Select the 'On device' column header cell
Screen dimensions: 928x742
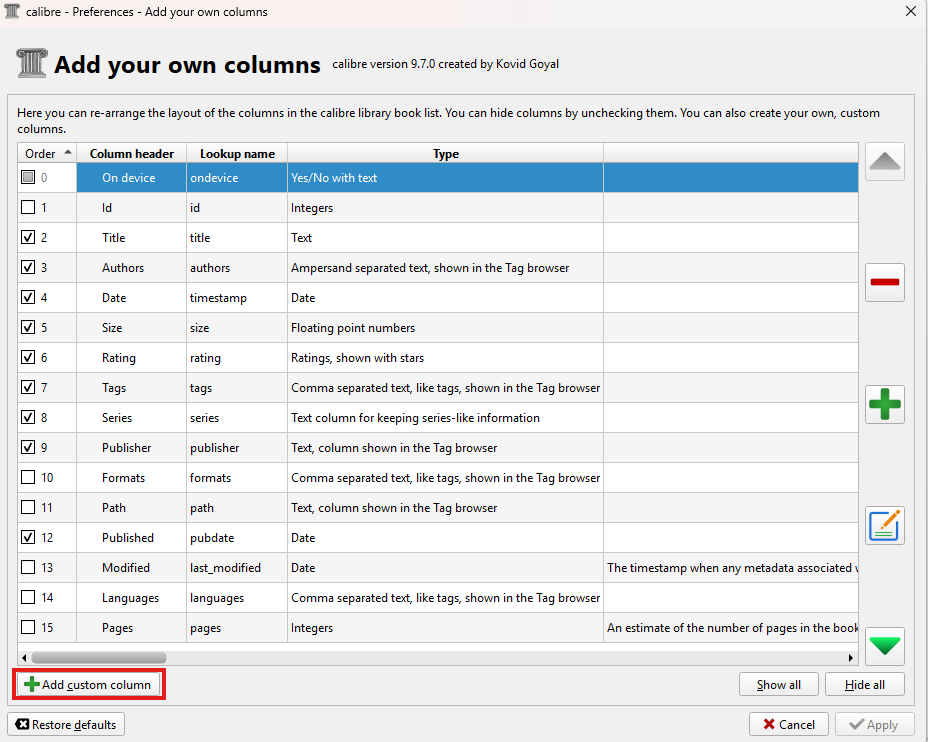pyautogui.click(x=131, y=178)
